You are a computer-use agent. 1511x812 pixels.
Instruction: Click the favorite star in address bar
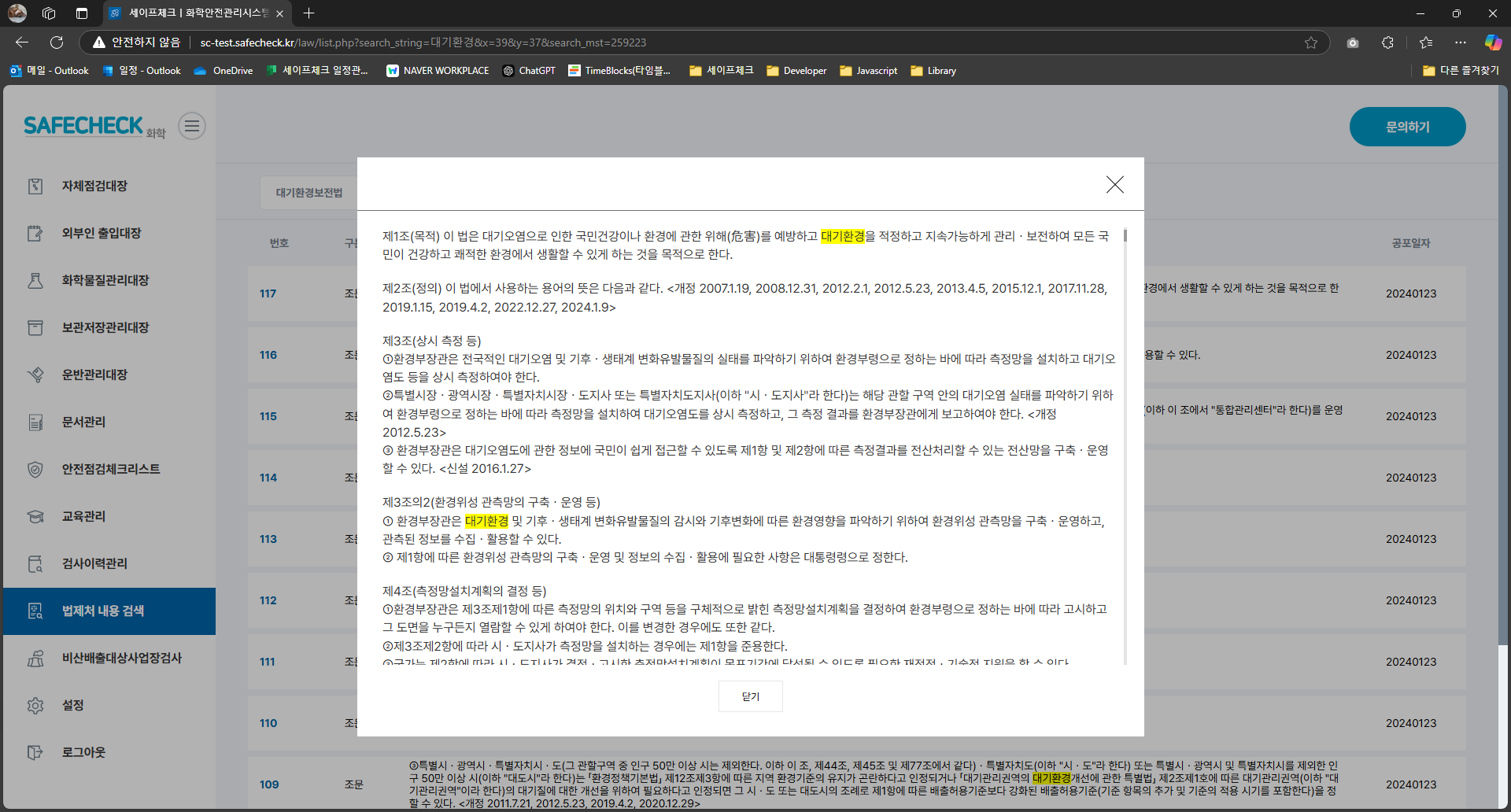(1311, 42)
